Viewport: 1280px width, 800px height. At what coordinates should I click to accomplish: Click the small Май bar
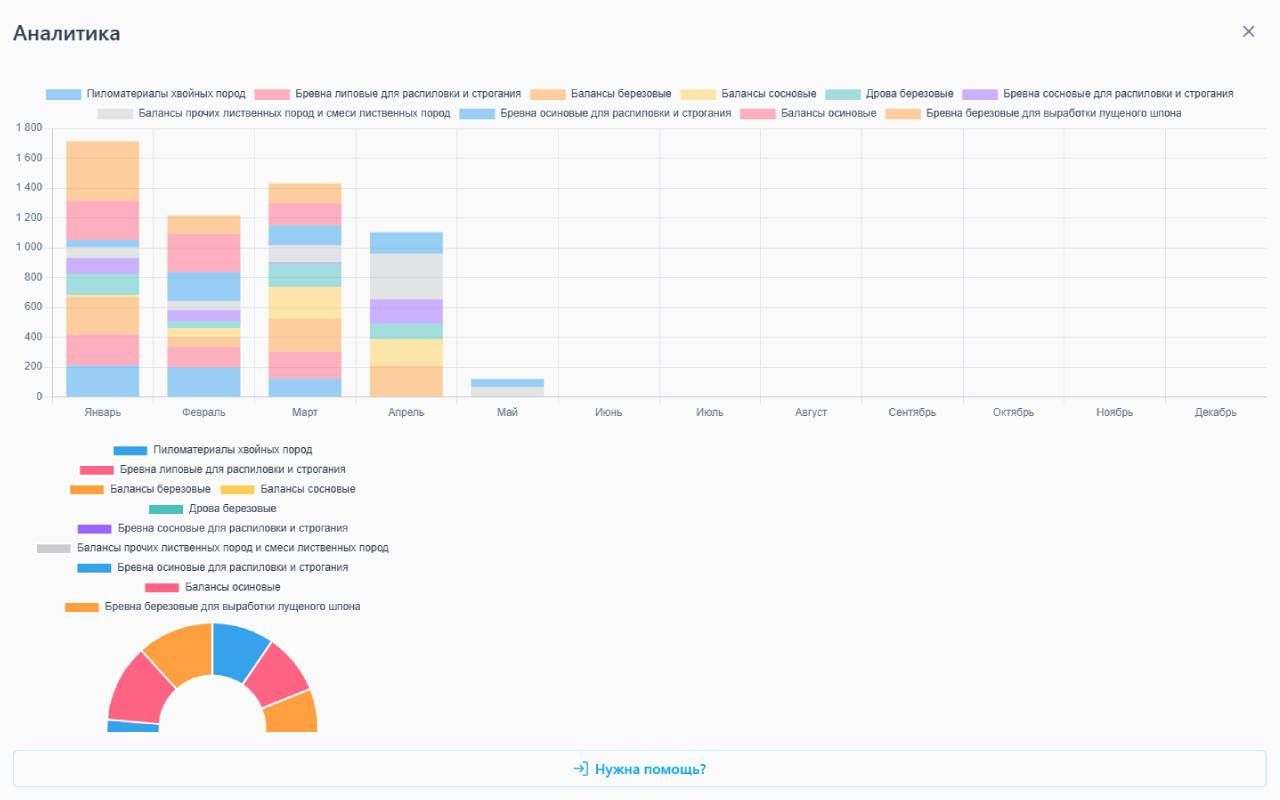pos(507,388)
